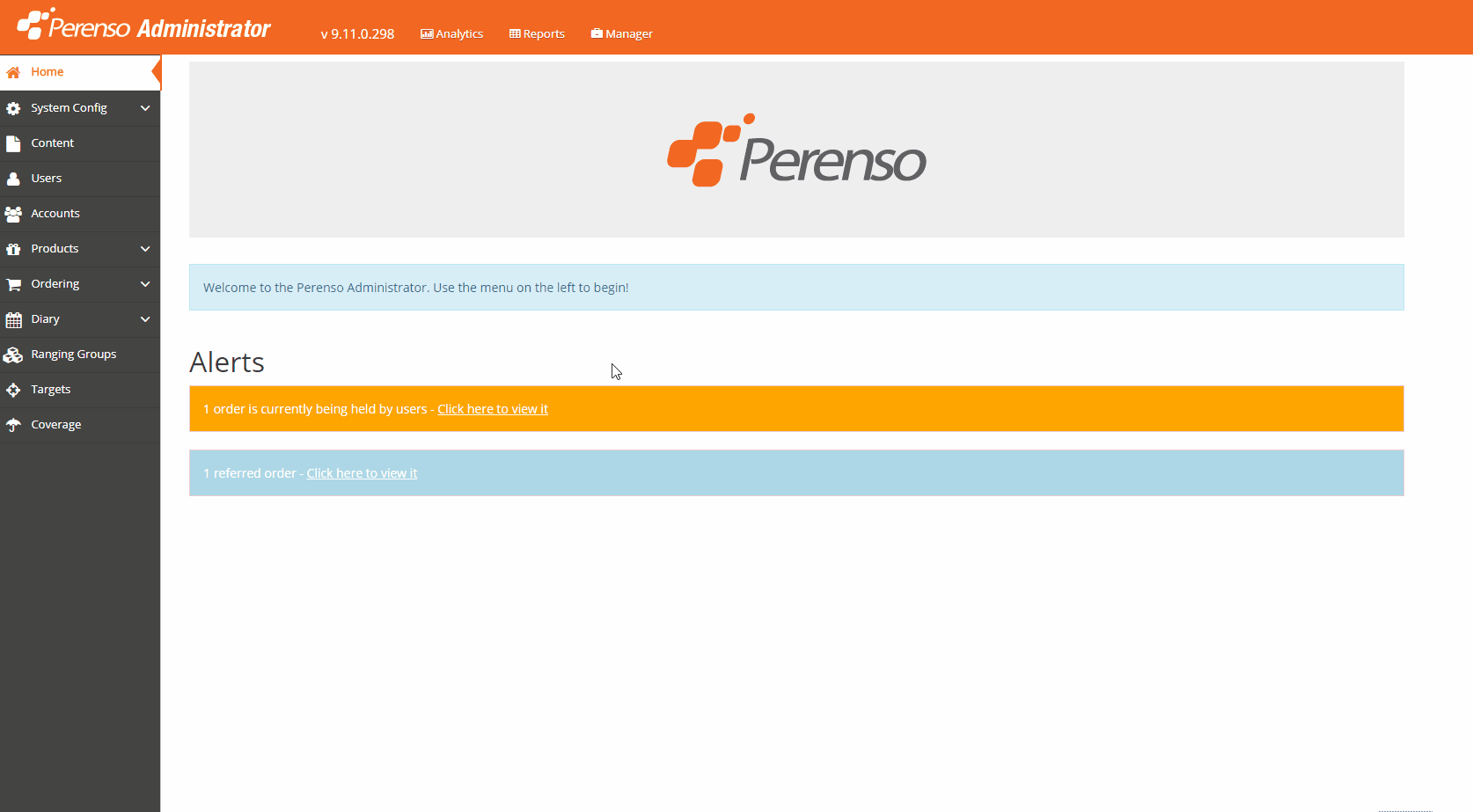Click the Accounts group icon
Screen dimensions: 1473x812
pyautogui.click(x=13, y=214)
